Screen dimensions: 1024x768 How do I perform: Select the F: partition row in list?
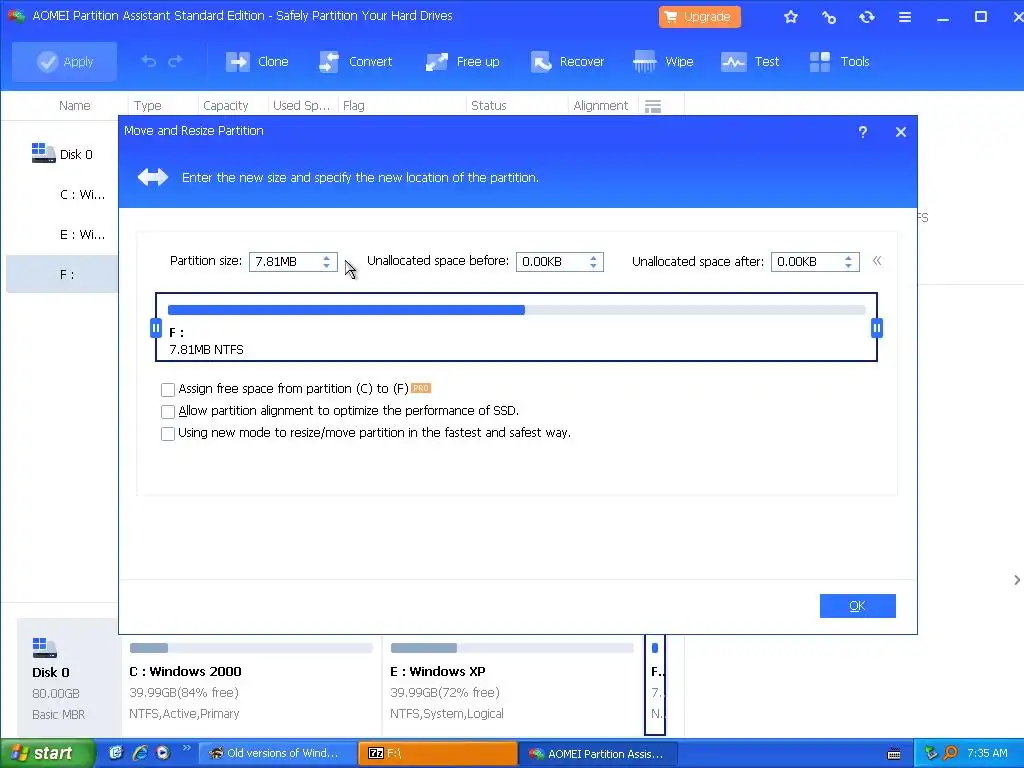point(63,274)
